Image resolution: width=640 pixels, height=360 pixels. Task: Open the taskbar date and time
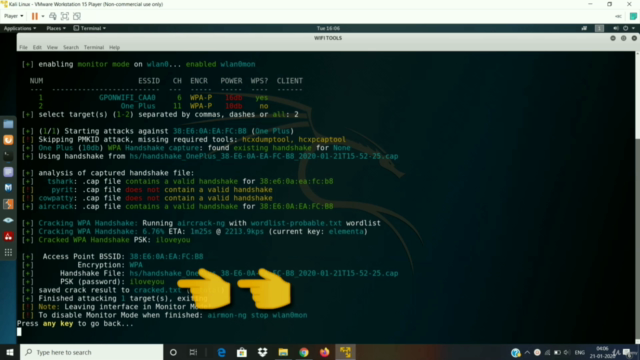pos(602,352)
